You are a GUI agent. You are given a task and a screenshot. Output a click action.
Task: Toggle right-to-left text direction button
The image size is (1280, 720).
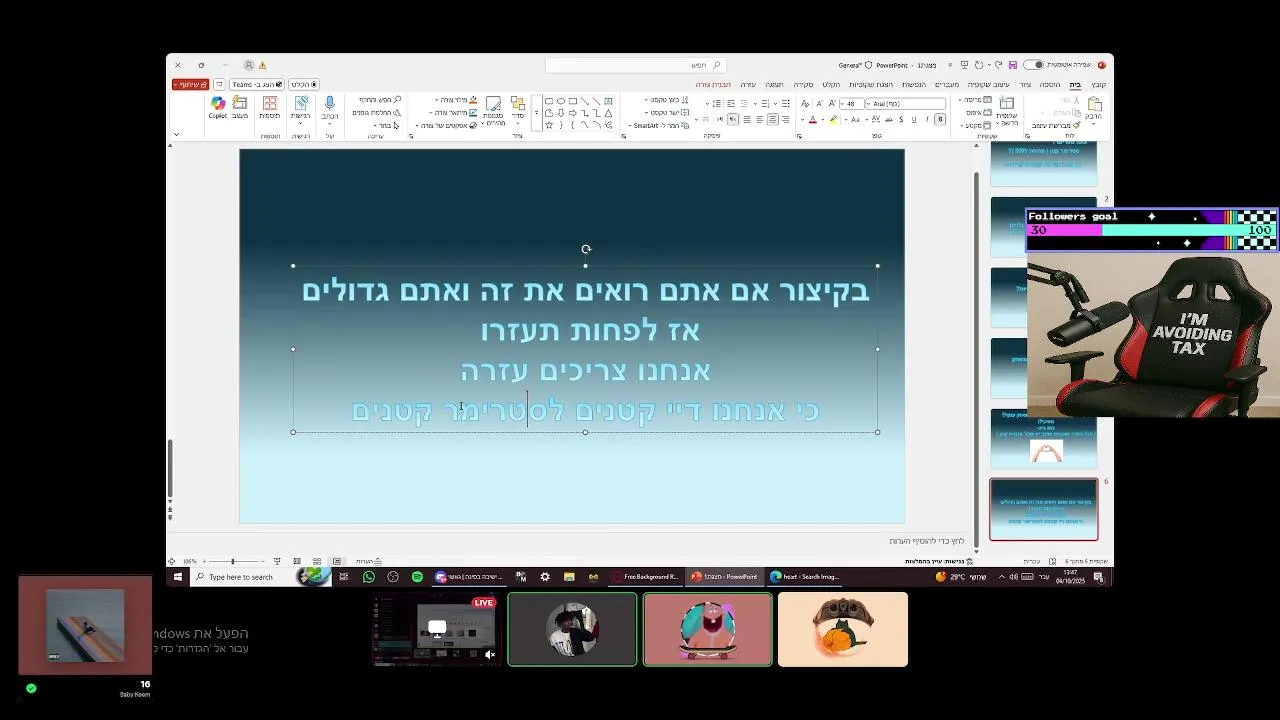point(733,119)
